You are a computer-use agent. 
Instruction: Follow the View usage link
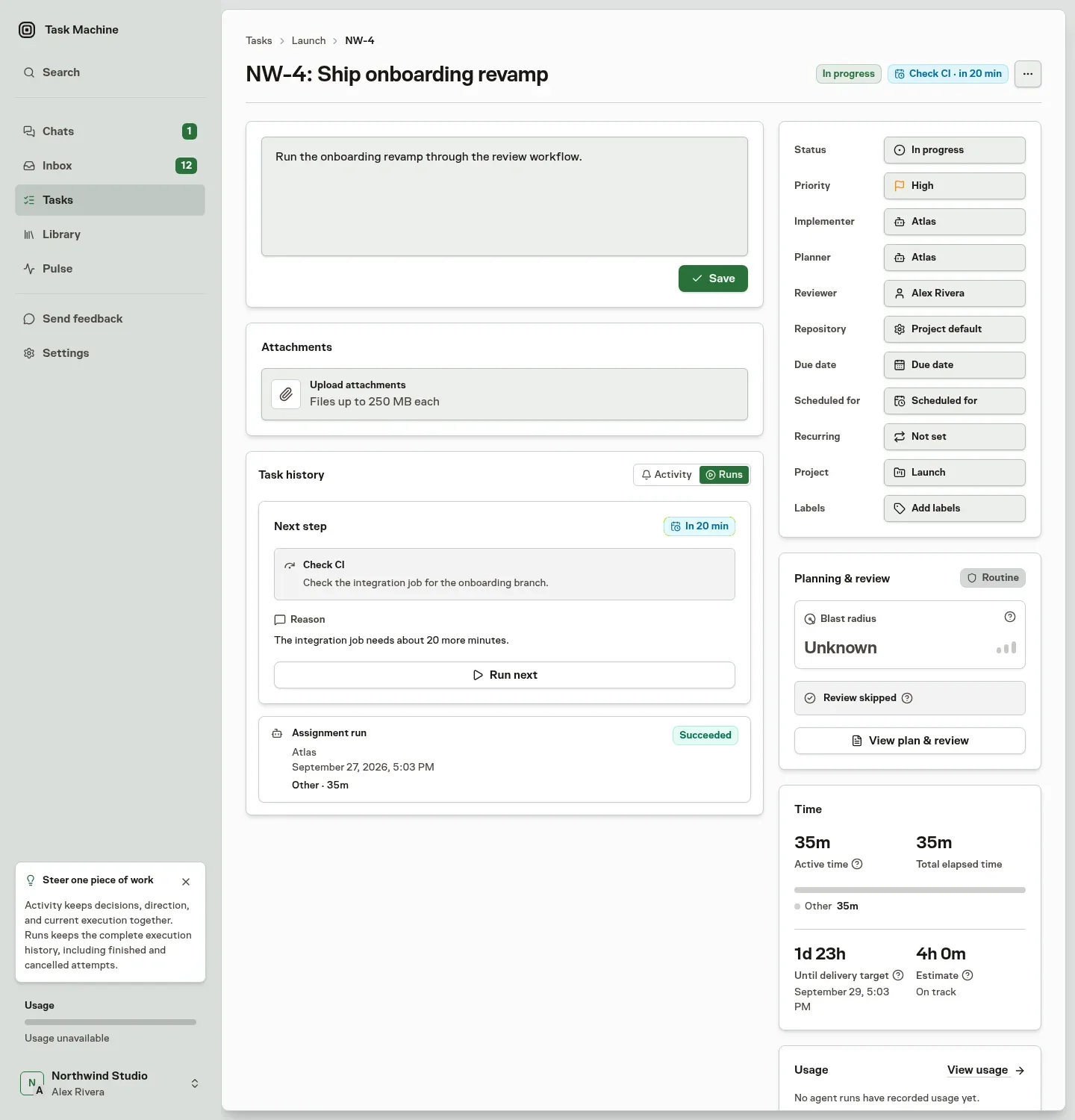(x=977, y=1070)
